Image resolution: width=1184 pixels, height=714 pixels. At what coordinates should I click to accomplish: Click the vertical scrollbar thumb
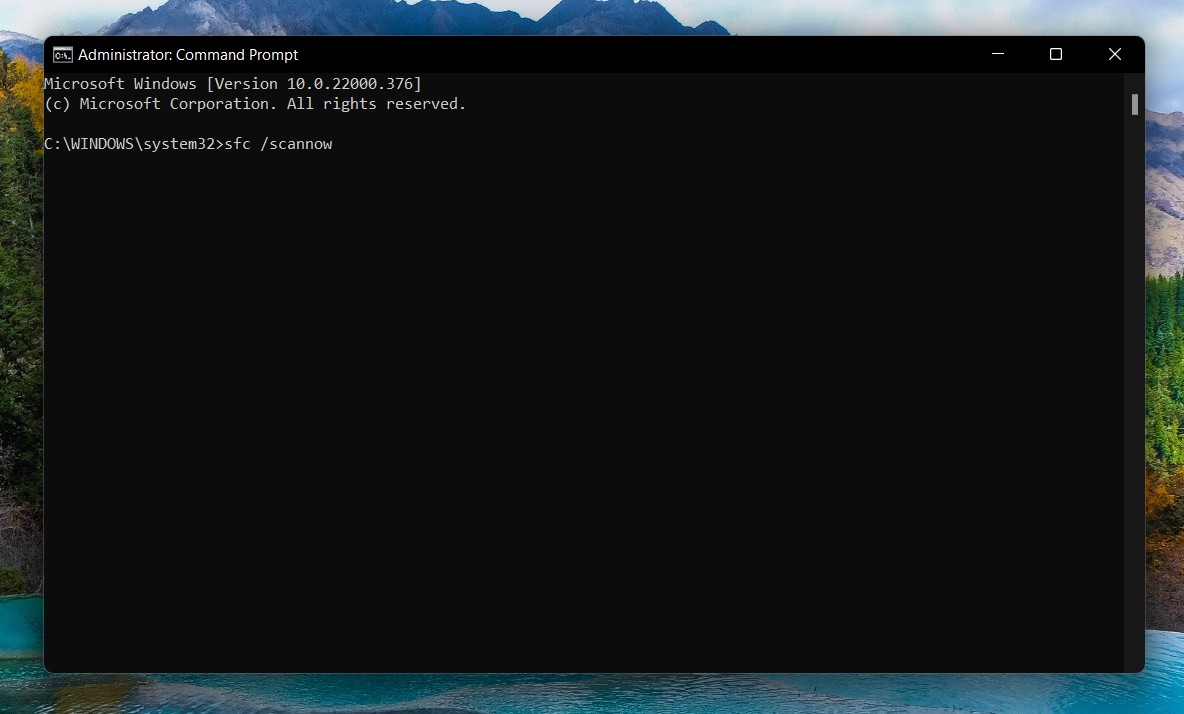pyautogui.click(x=1134, y=104)
